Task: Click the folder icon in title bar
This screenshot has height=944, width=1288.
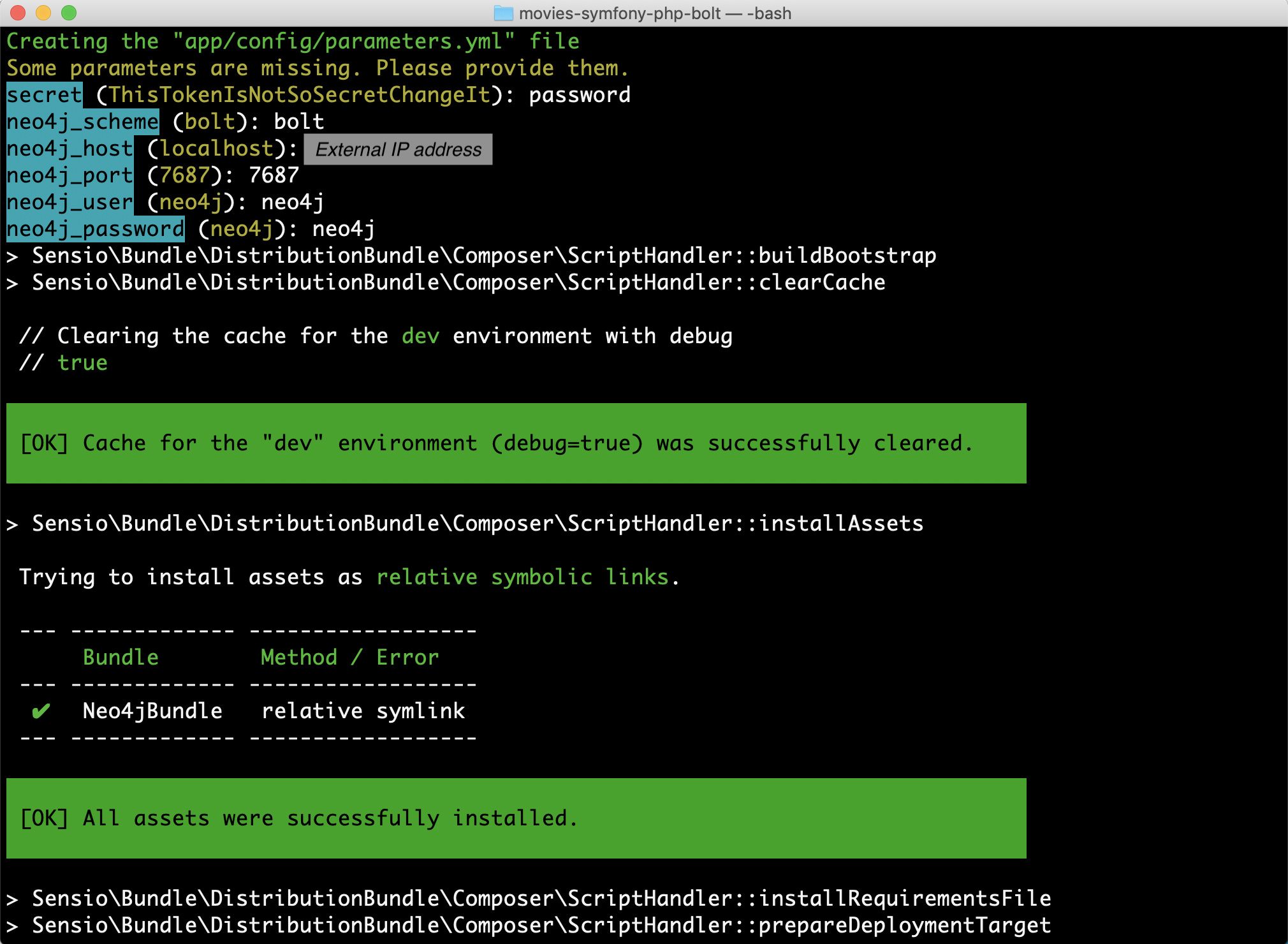Action: [503, 13]
